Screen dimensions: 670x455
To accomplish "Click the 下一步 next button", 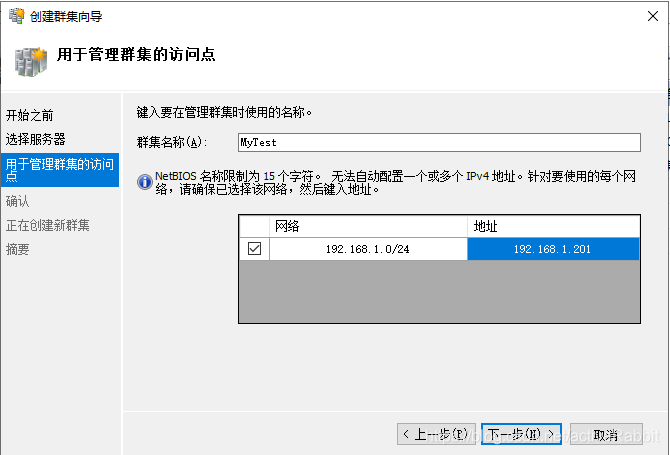I will click(x=521, y=434).
